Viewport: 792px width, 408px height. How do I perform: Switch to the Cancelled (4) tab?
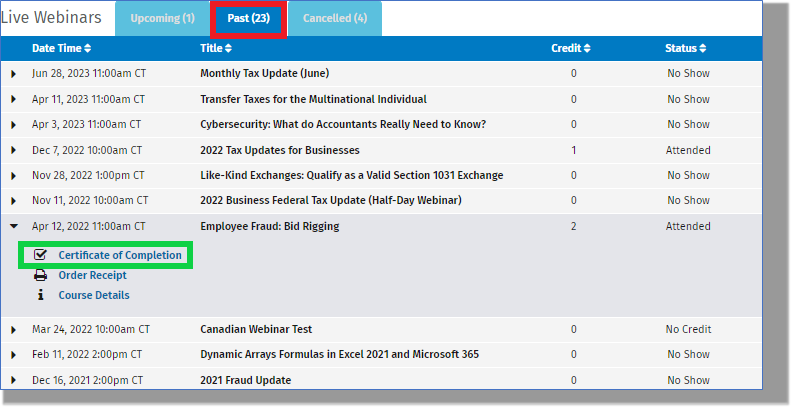pos(335,18)
